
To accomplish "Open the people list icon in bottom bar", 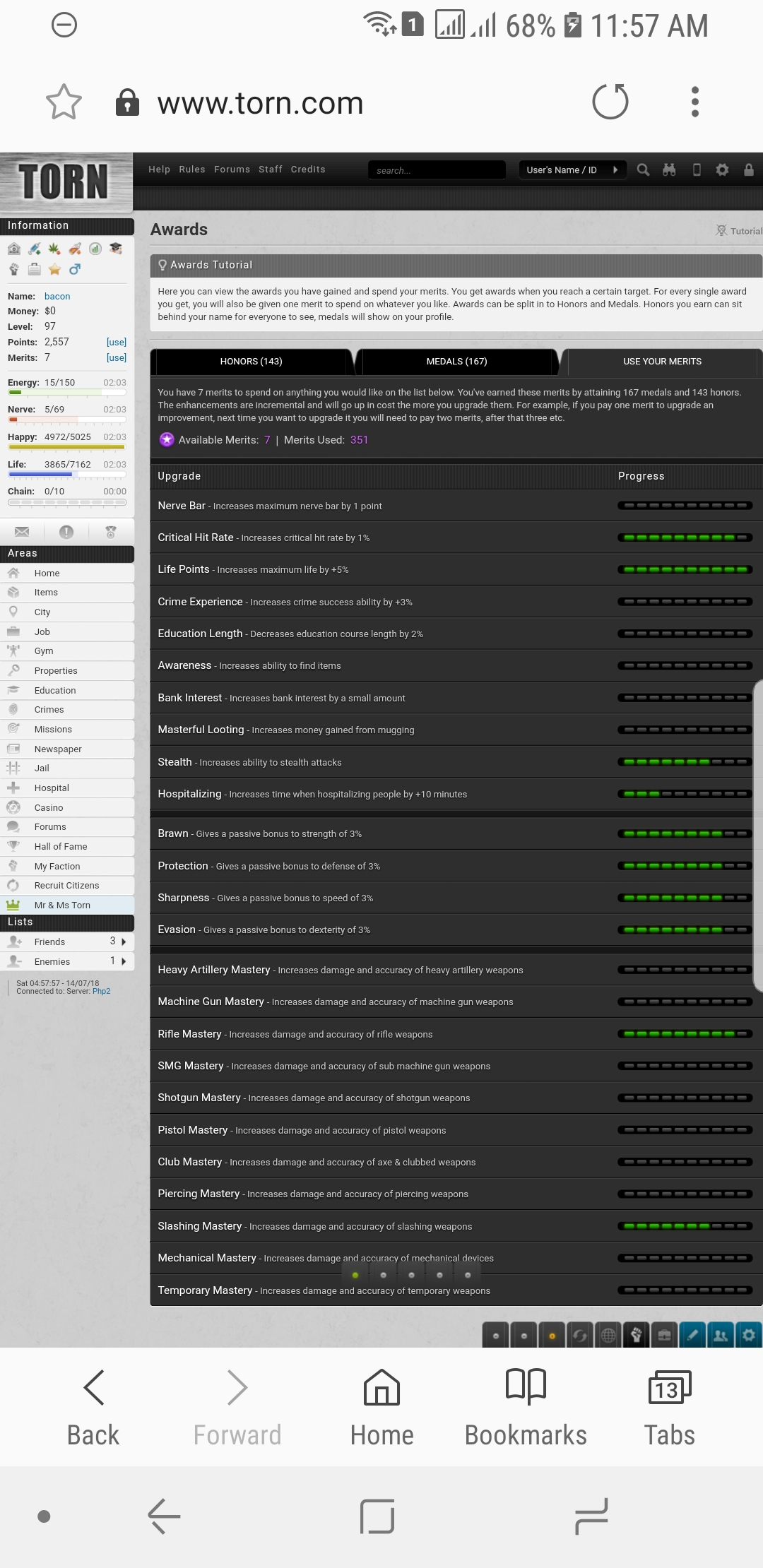I will 721,1335.
